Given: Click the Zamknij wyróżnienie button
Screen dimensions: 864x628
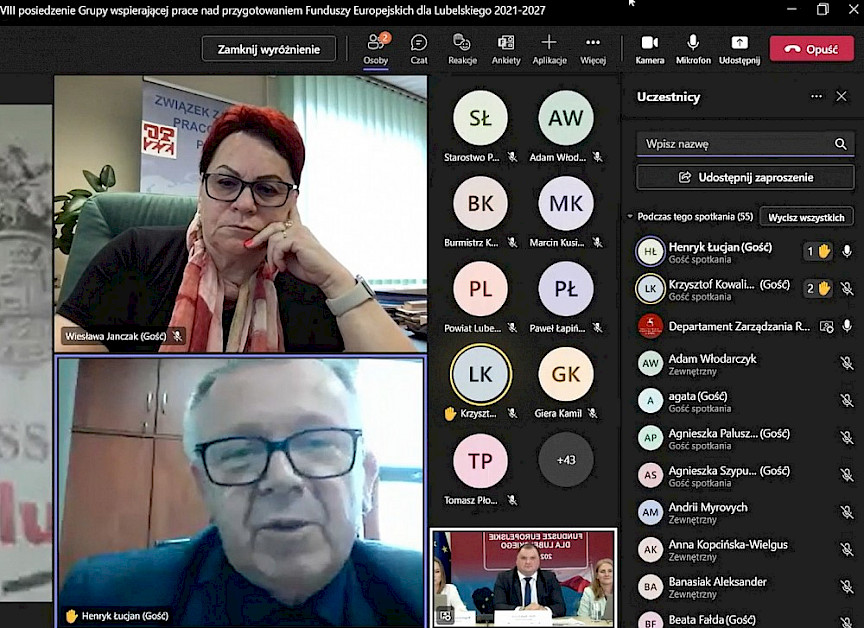Looking at the screenshot, I should pyautogui.click(x=269, y=49).
